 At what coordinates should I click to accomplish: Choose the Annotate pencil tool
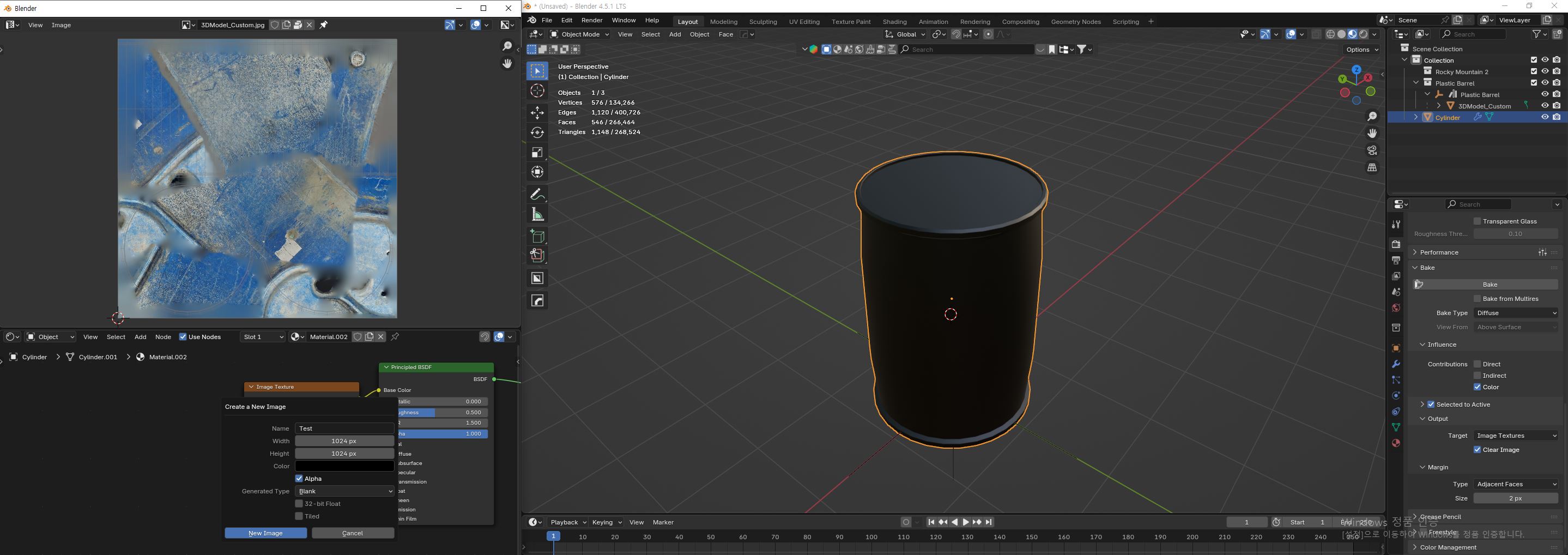point(537,194)
